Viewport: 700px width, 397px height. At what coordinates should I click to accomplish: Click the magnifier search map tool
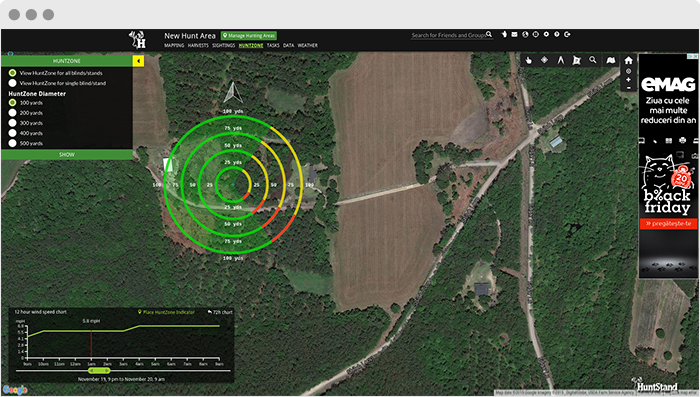coord(592,60)
